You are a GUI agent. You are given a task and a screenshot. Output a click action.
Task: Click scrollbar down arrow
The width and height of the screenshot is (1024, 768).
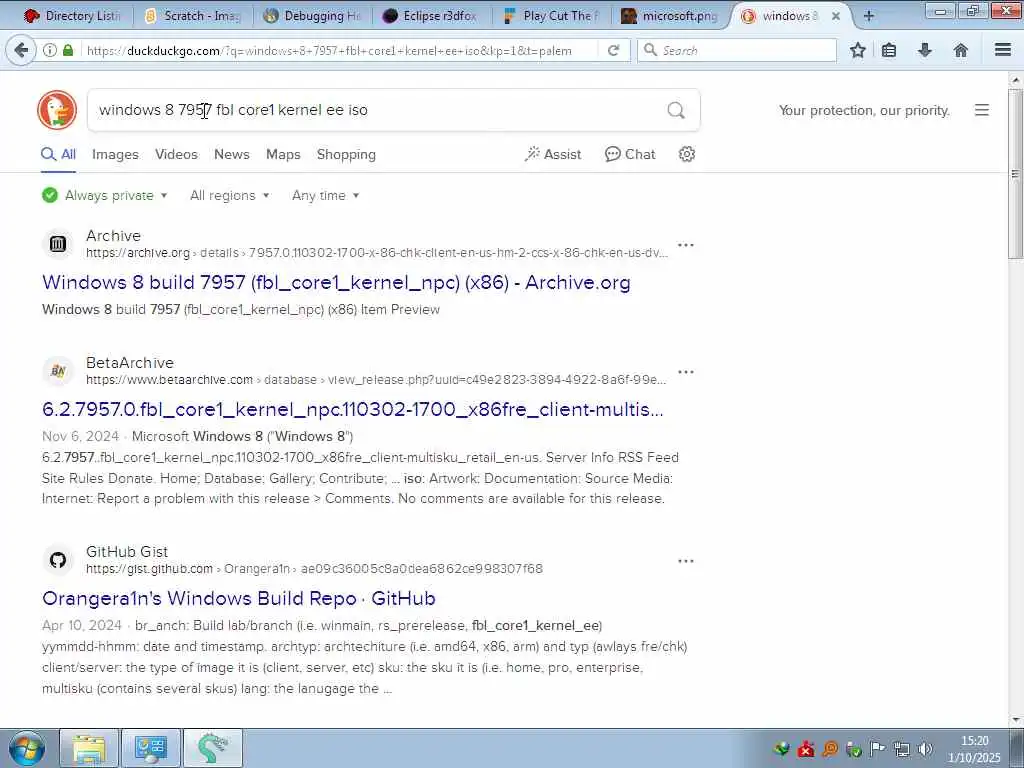pos(1015,720)
